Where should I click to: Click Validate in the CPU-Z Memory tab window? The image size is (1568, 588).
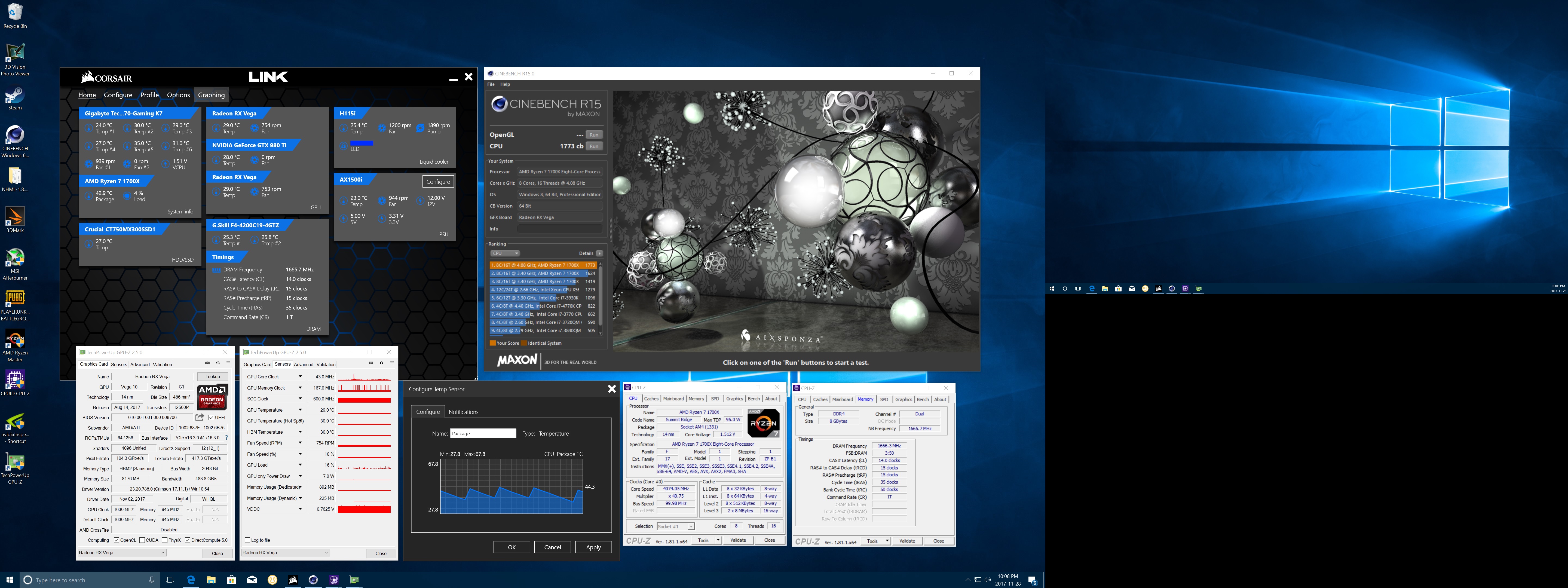[907, 541]
